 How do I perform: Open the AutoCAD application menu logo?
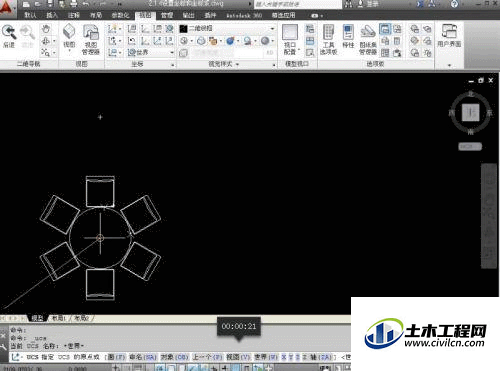coord(6,7)
